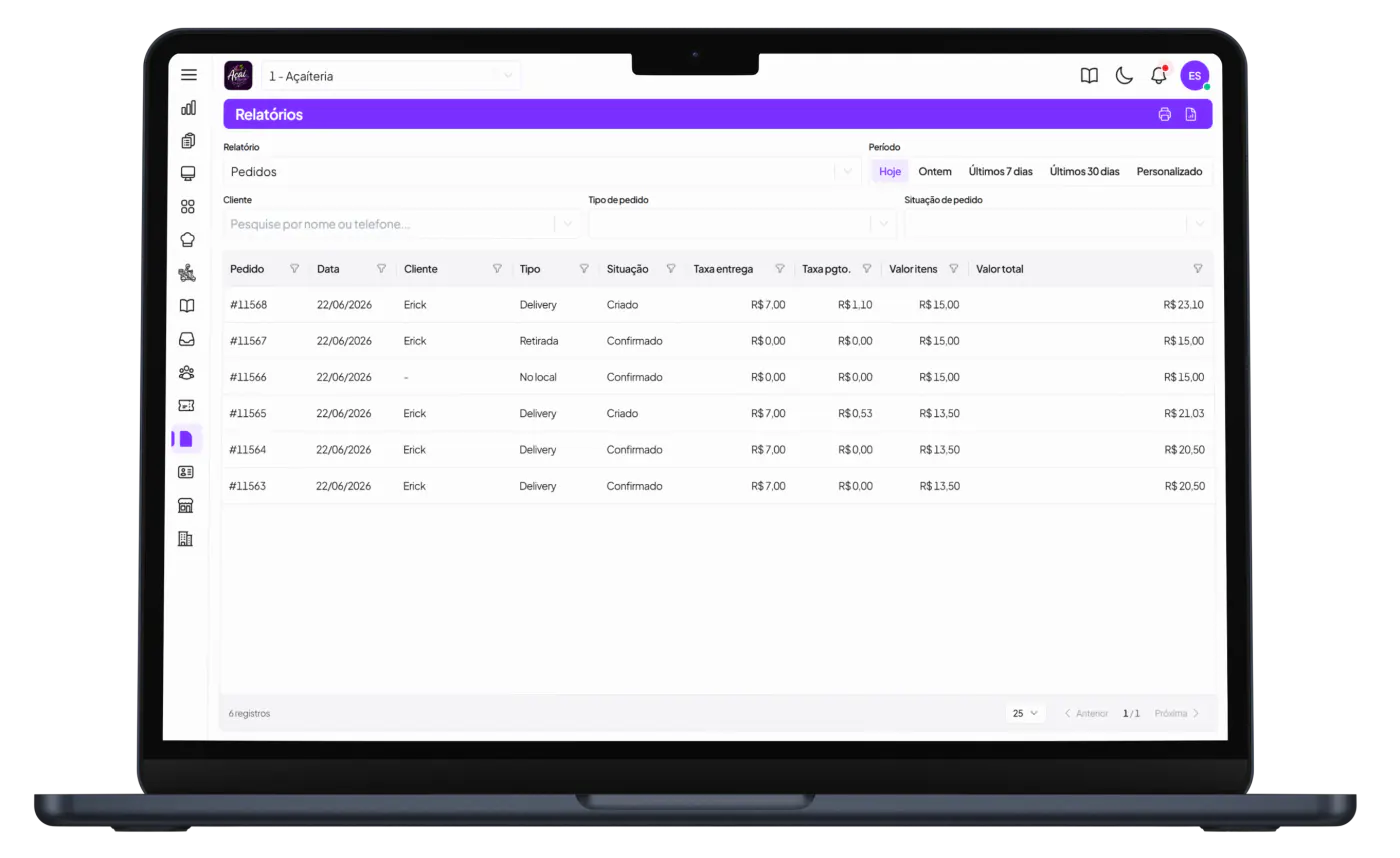Click the four-circles grid sidebar icon
Viewport: 1400px width, 858px height.
(x=188, y=207)
